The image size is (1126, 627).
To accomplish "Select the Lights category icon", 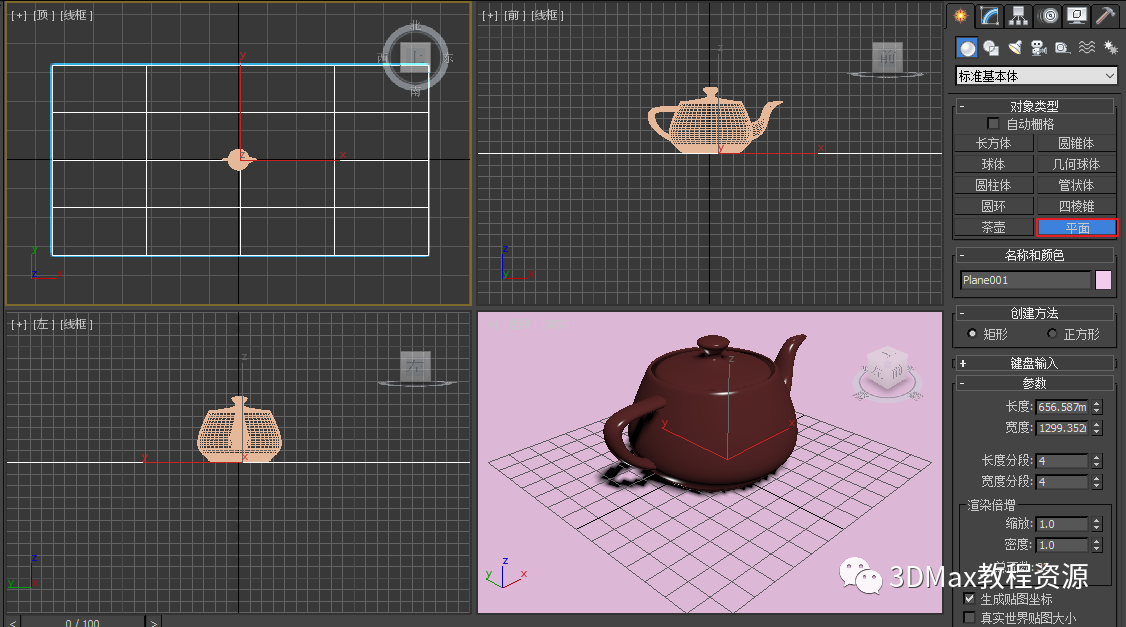I will (x=1015, y=47).
